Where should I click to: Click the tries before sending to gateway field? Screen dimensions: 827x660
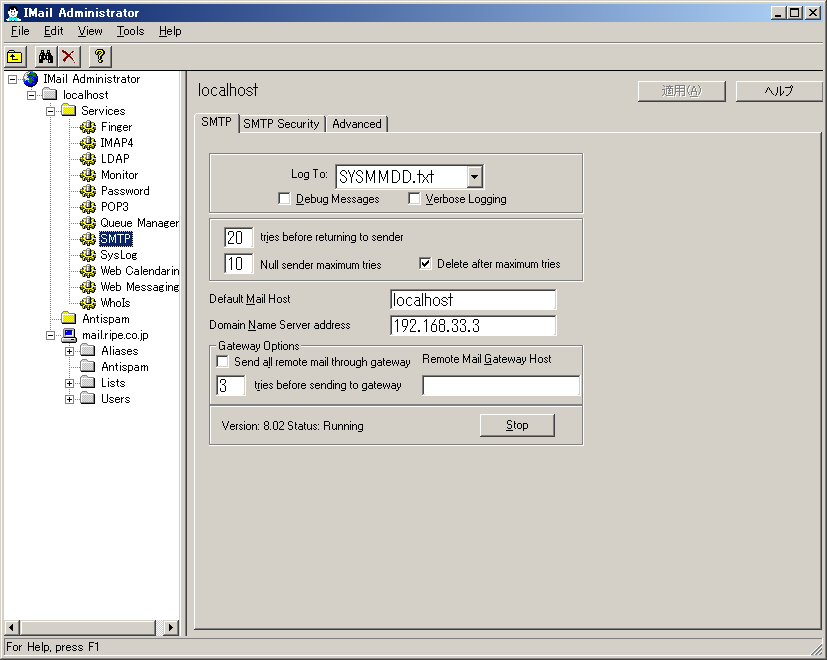(x=230, y=386)
